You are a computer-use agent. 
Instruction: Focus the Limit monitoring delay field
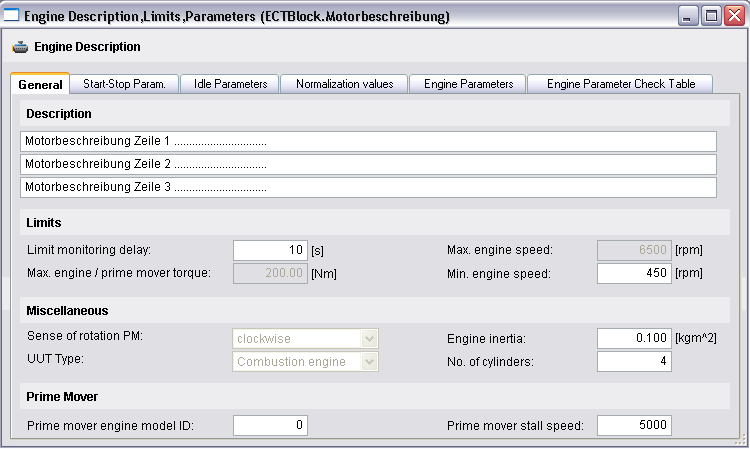point(270,250)
